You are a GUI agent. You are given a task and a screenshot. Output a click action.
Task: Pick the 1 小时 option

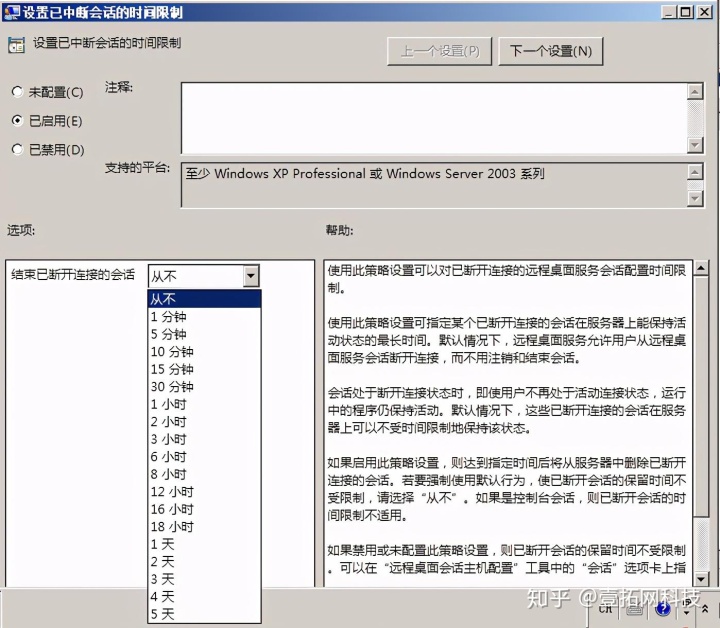(x=204, y=404)
